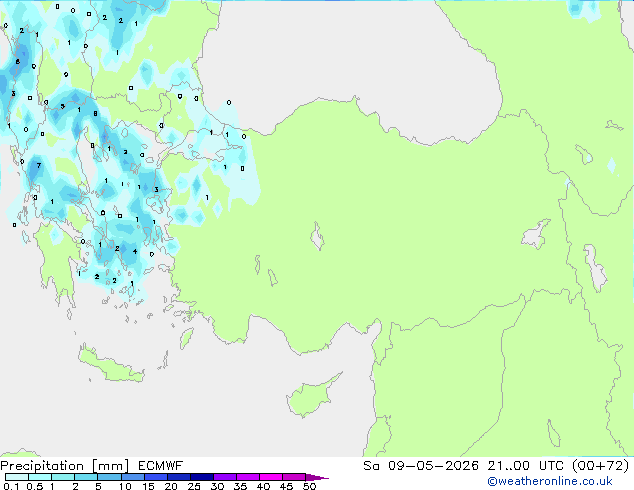Click the legend value '0.5'

click(x=35, y=486)
